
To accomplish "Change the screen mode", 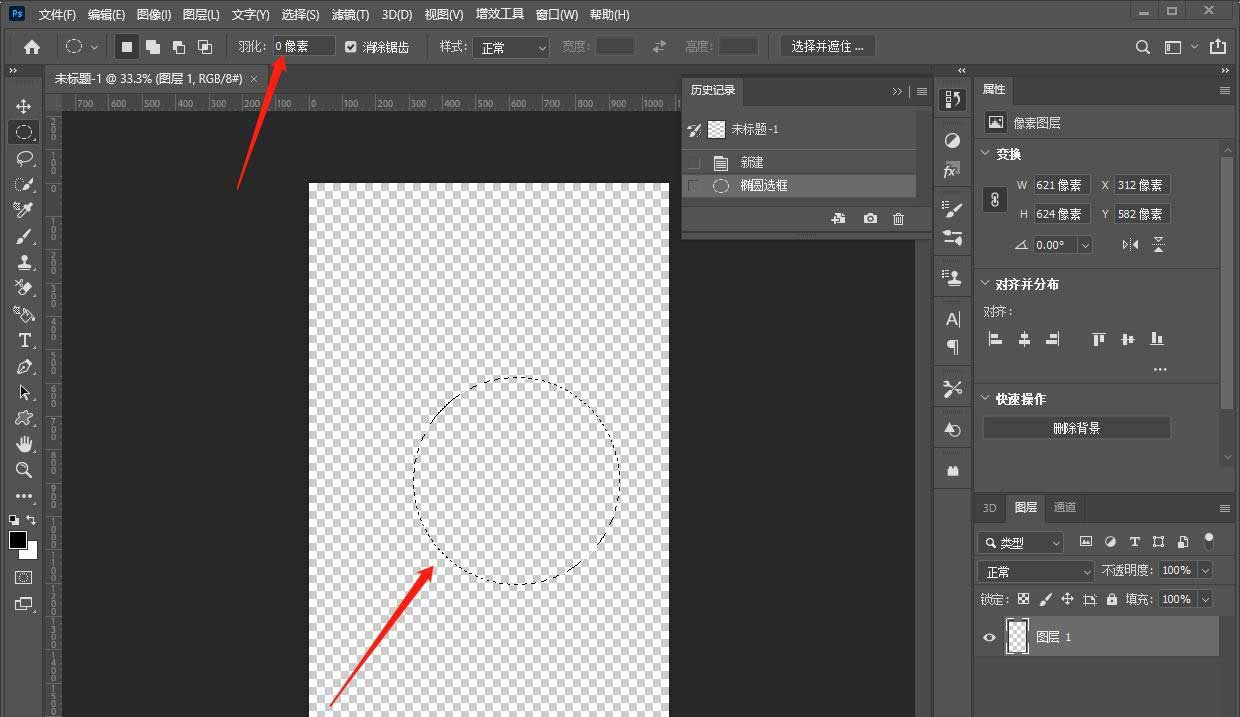I will (x=24, y=604).
